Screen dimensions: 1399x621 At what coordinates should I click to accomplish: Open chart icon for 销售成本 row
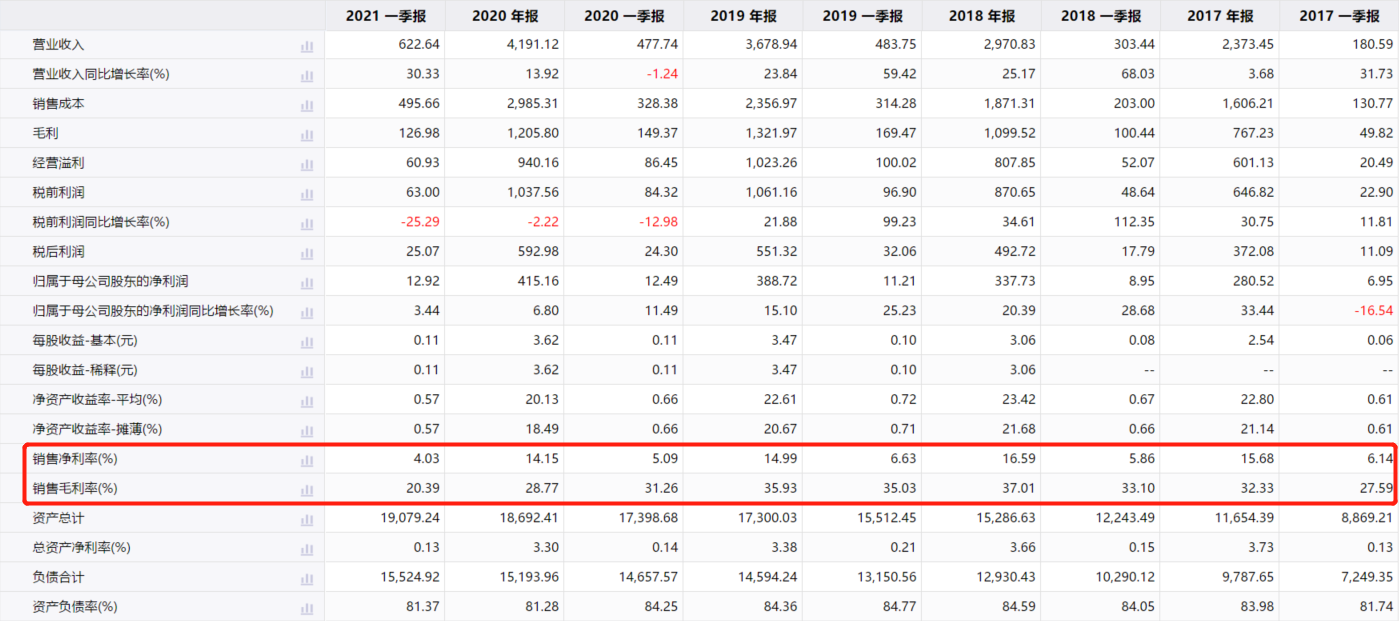[x=307, y=105]
